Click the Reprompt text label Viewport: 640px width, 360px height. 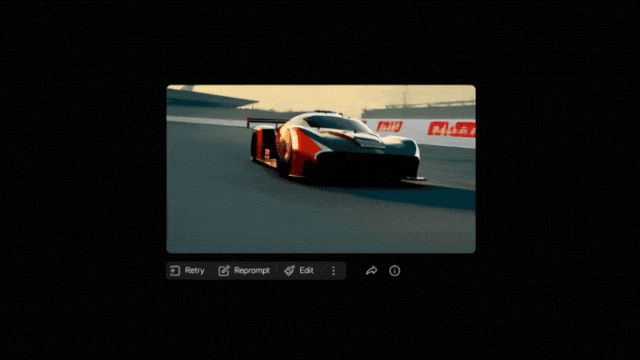pos(252,270)
